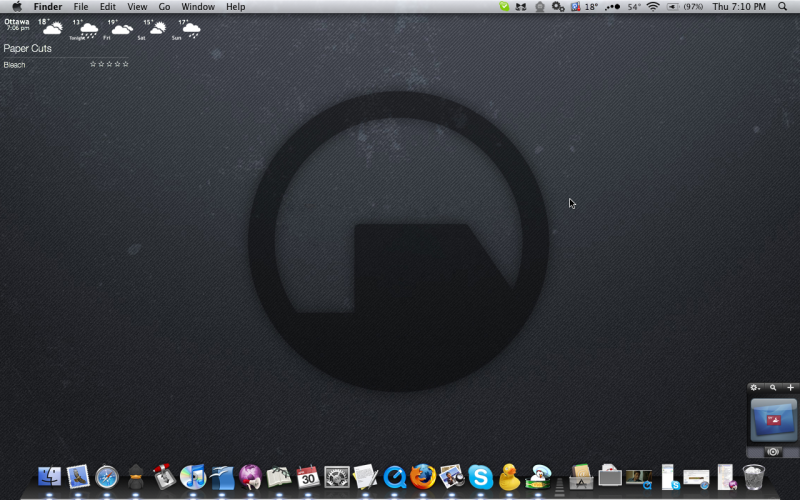Click the camera capture button on widget
The height and width of the screenshot is (500, 800).
click(x=773, y=452)
